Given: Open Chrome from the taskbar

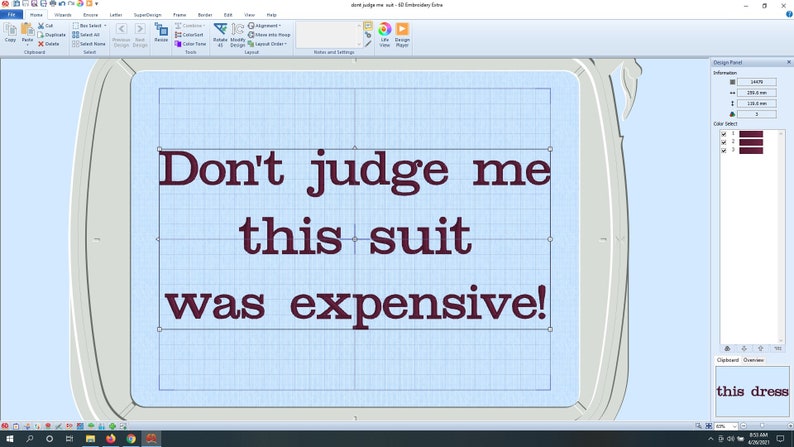Looking at the screenshot, I should click(x=131, y=438).
